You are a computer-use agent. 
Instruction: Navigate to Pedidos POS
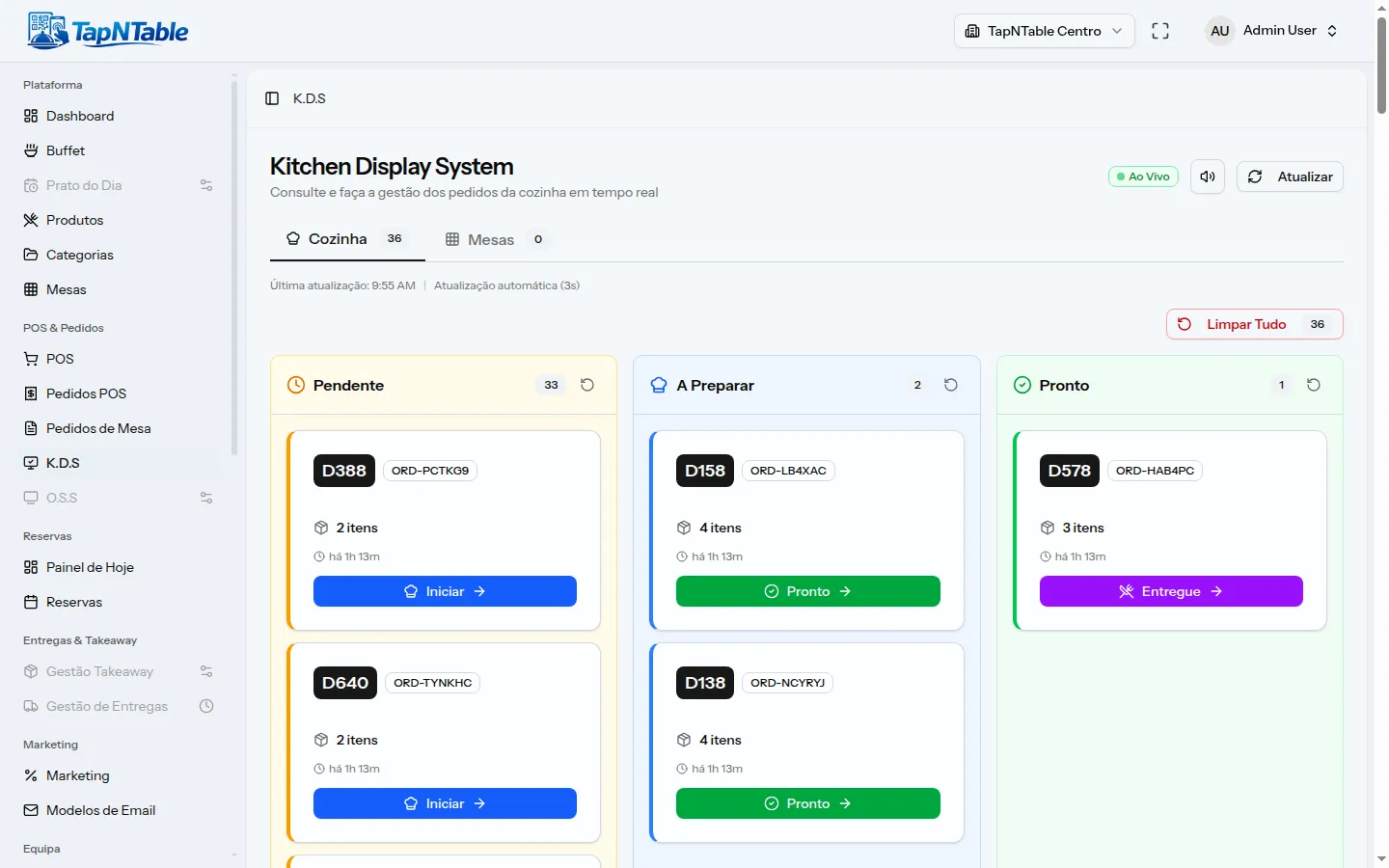tap(118, 393)
